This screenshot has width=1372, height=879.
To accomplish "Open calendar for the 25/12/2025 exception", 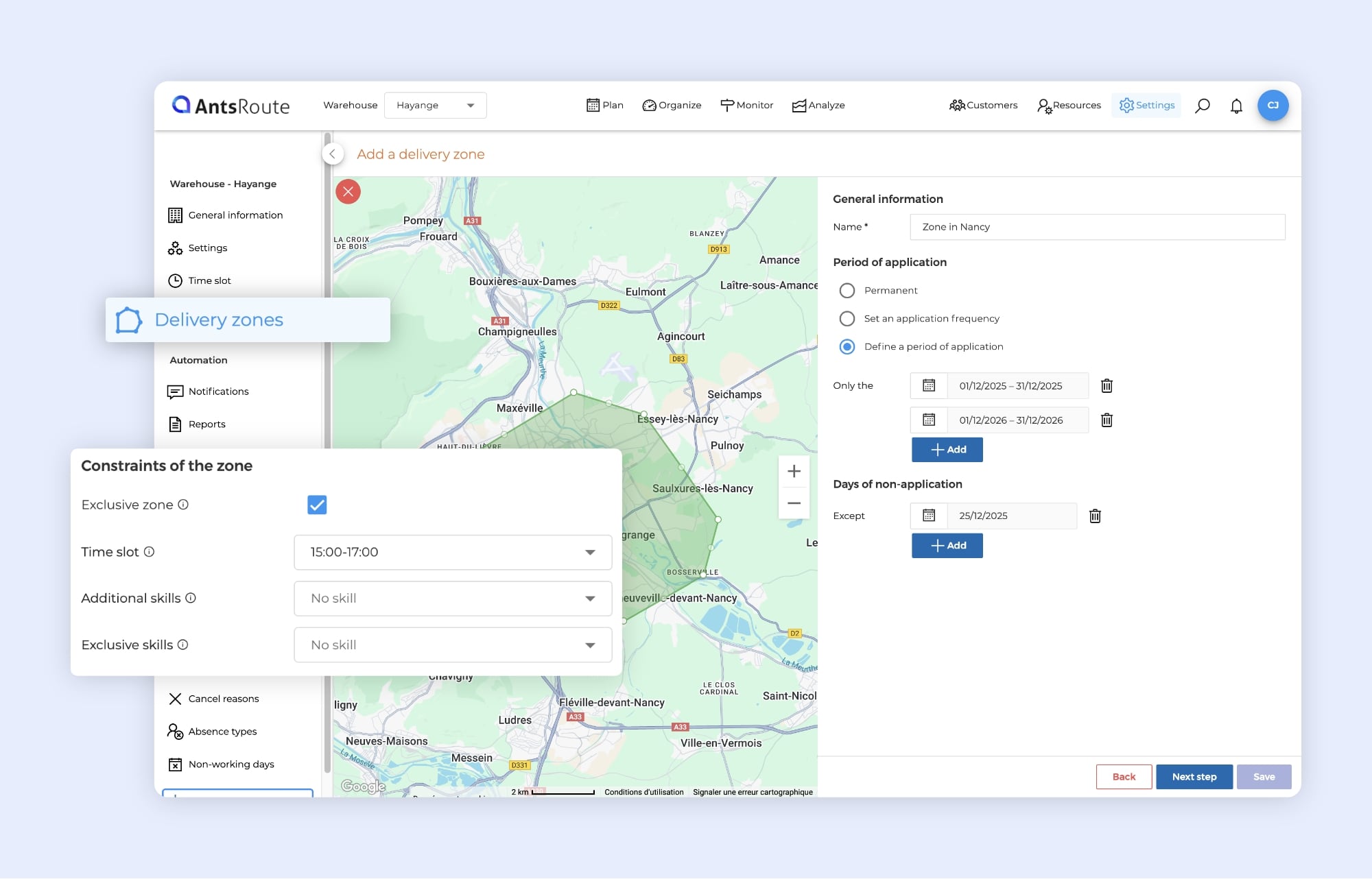I will pos(929,516).
